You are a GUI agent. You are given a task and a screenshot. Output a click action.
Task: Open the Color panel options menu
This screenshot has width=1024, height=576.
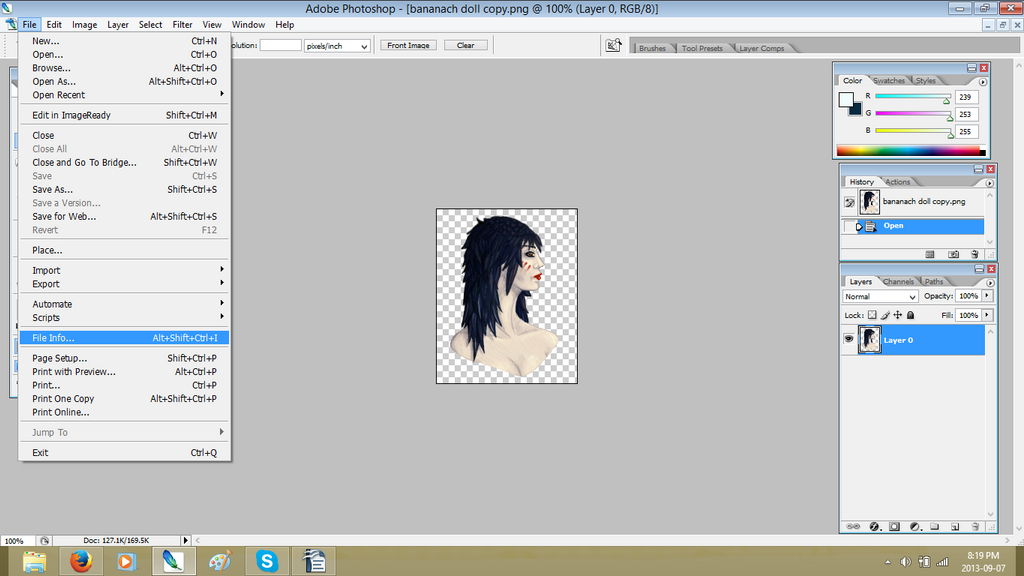pos(983,82)
